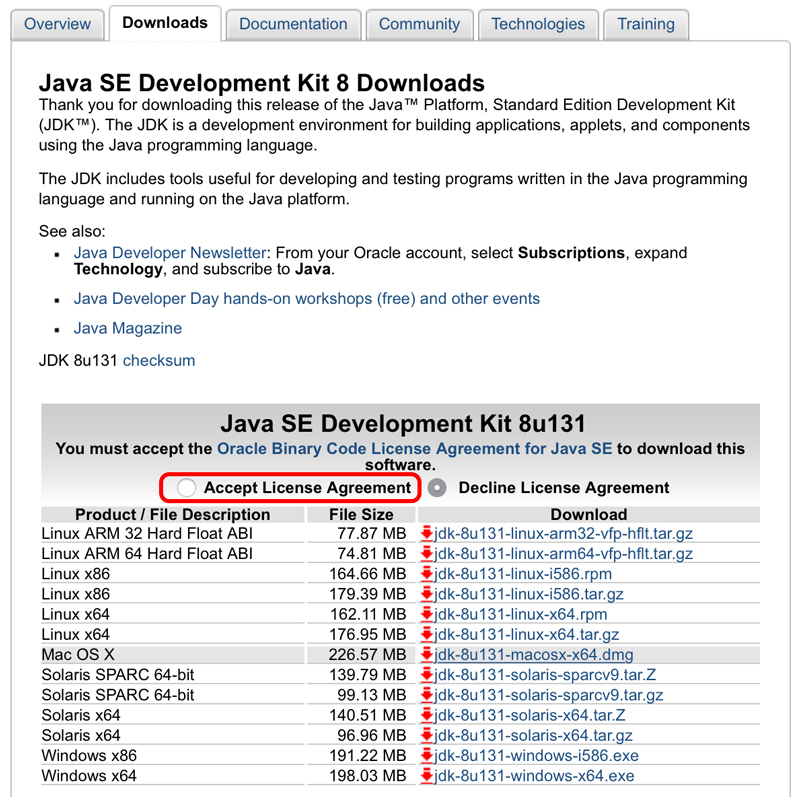Download jdk-8u131-windows-i586.exe file link

536,755
